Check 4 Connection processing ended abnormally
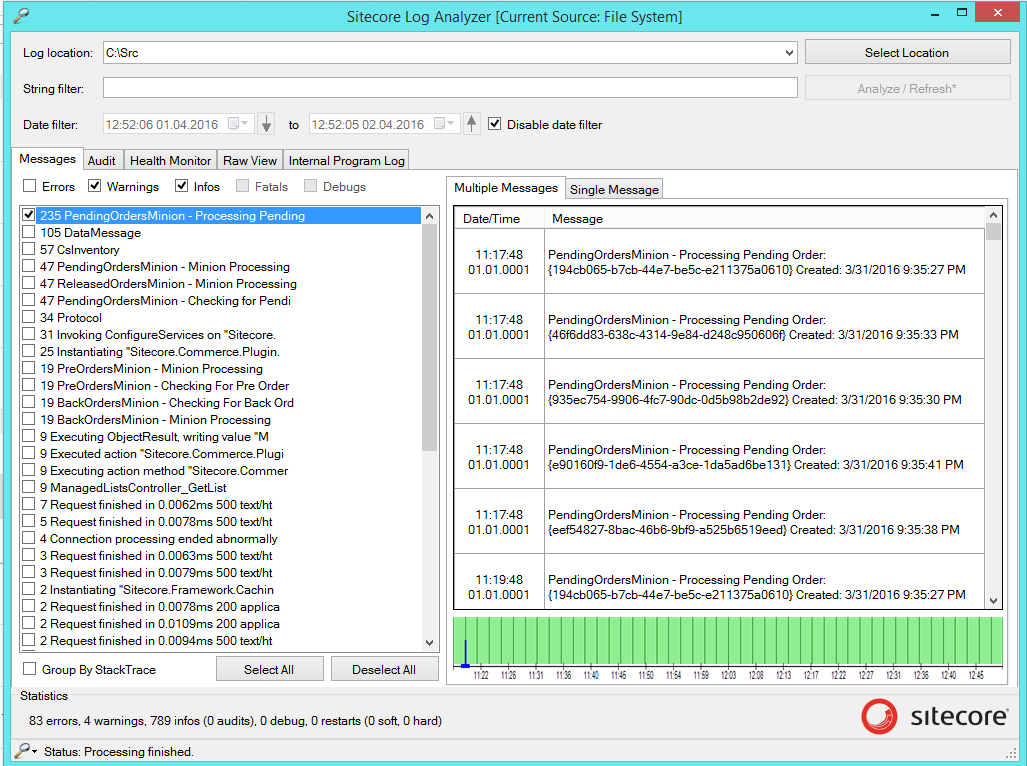The height and width of the screenshot is (766, 1027). point(28,538)
